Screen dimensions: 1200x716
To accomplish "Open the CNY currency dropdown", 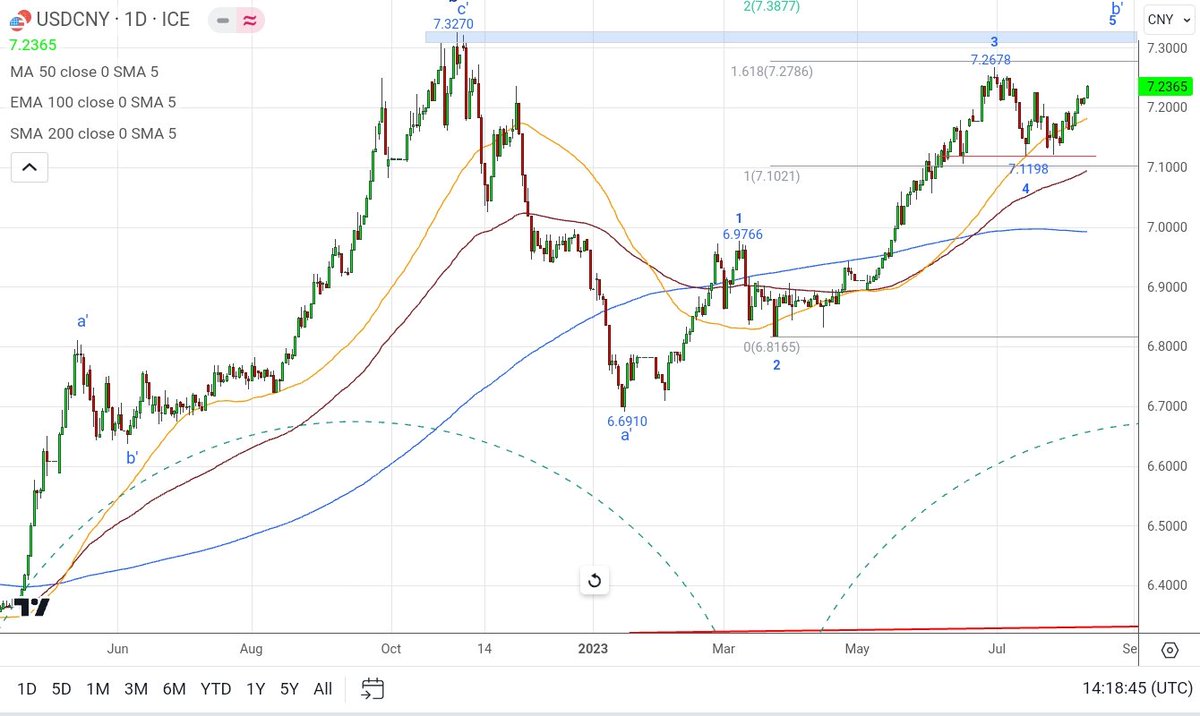I will pos(1168,19).
